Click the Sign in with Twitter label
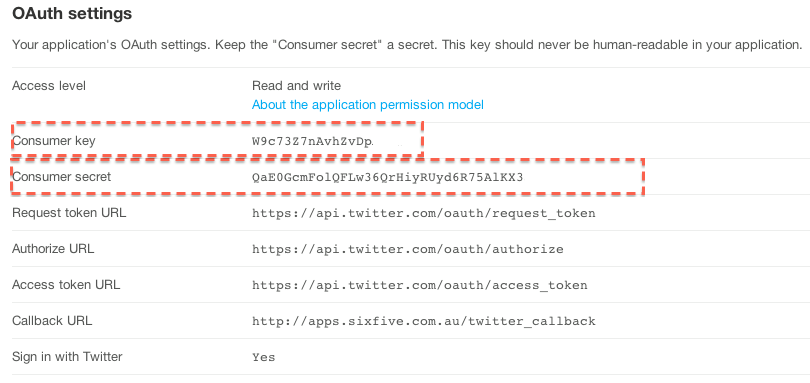Screen dimensions: 810x383 coord(67,357)
